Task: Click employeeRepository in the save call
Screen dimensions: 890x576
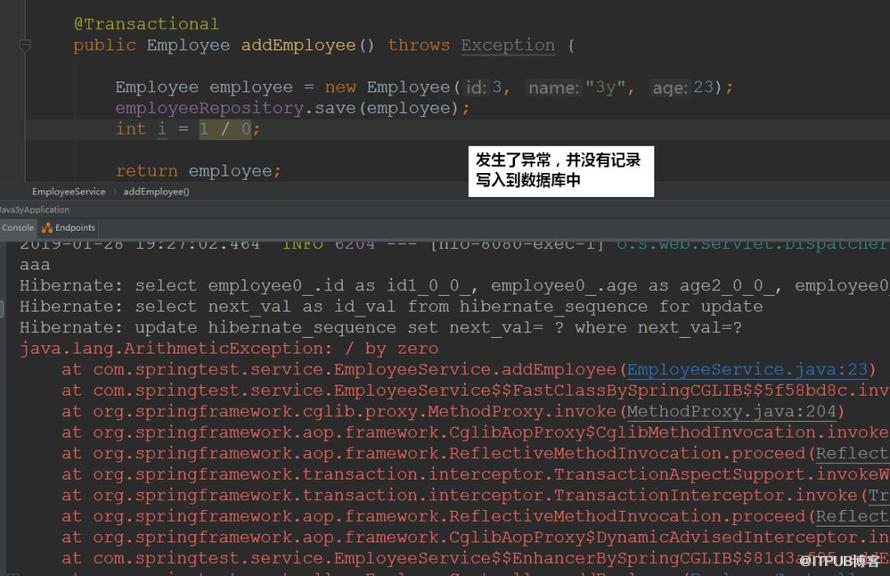Action: click(x=209, y=108)
